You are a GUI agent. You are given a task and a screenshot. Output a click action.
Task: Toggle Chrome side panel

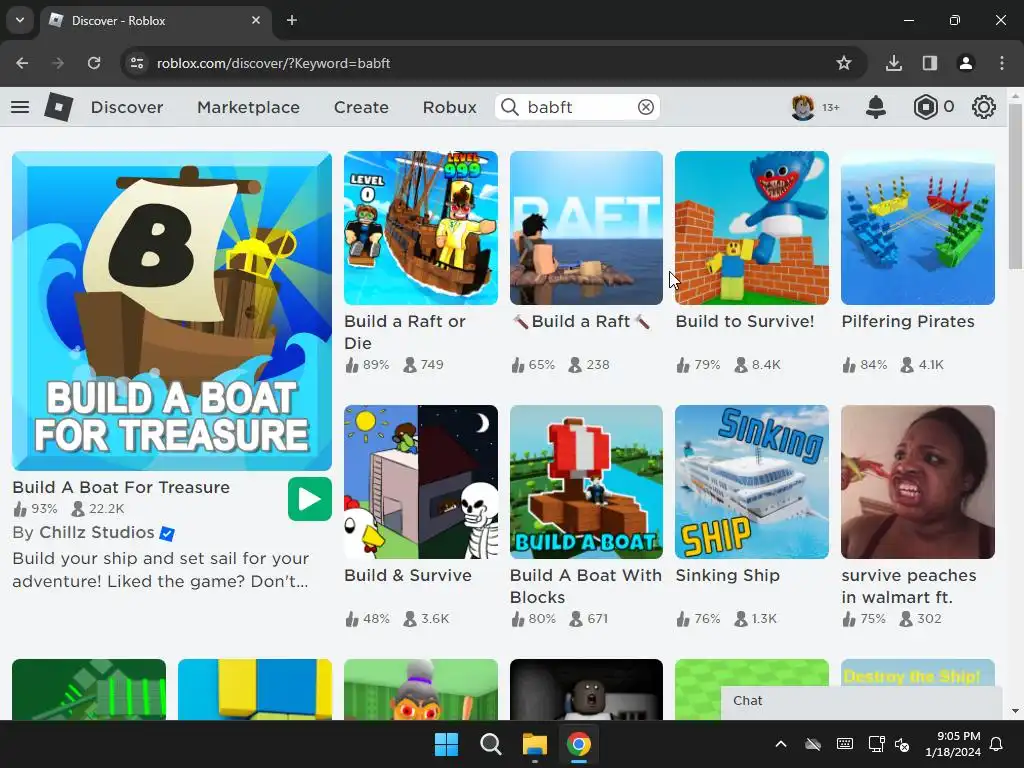pos(930,63)
